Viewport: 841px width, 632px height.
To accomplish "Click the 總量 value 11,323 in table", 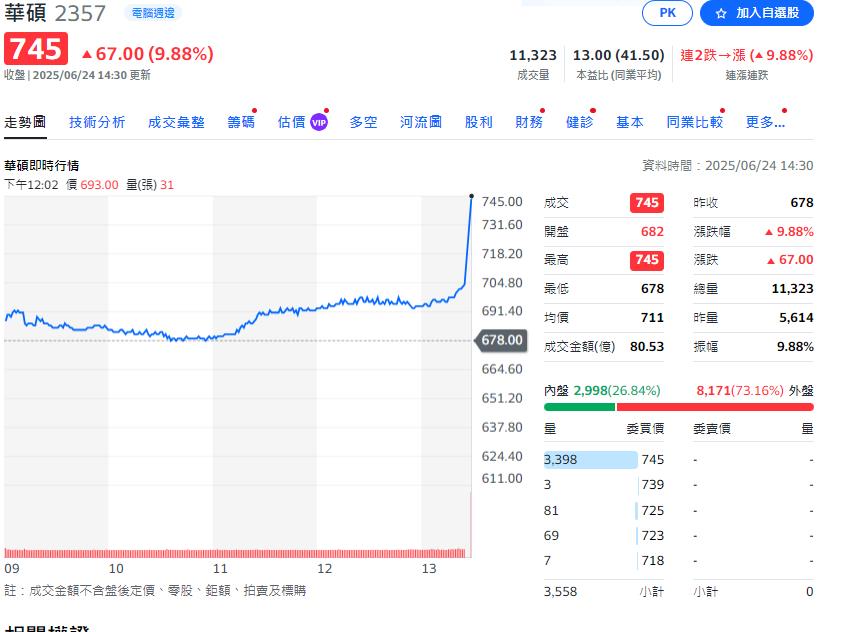I will tap(792, 289).
